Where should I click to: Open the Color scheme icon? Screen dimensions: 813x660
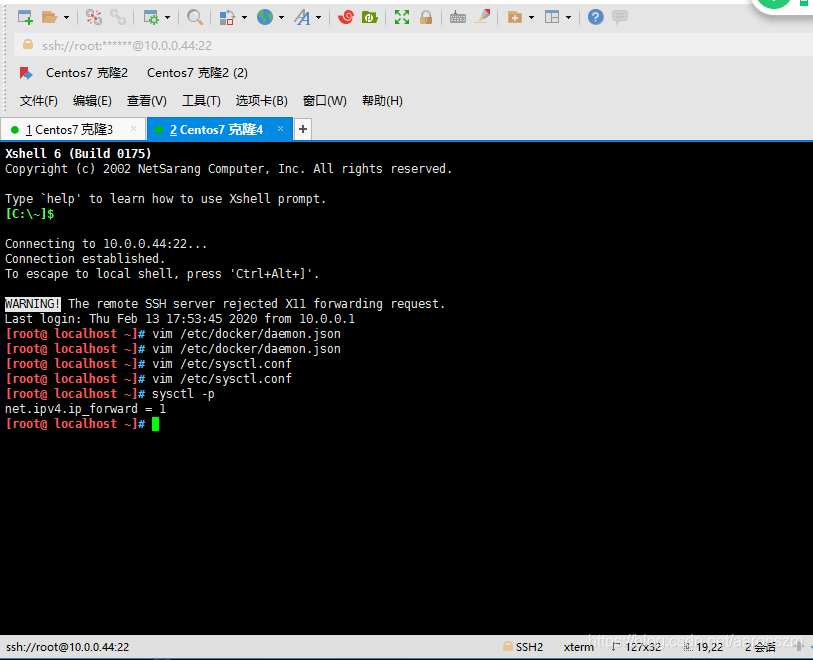click(x=227, y=17)
